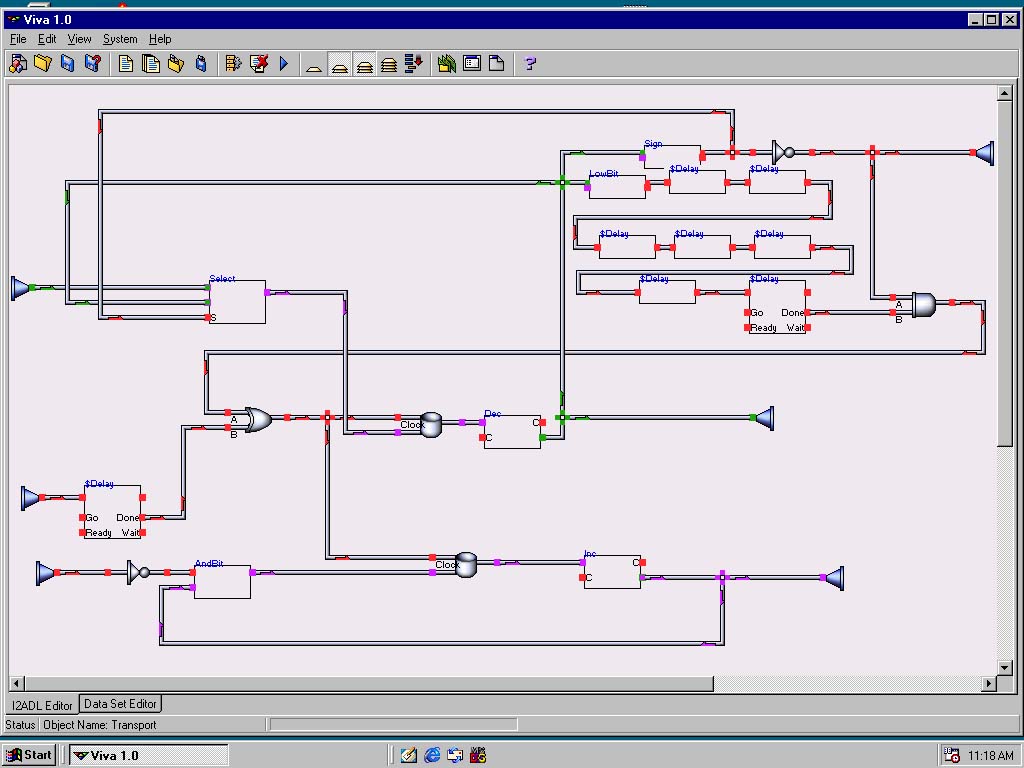1024x768 pixels.
Task: Click the Viva 1.0 taskbar button
Action: 148,755
